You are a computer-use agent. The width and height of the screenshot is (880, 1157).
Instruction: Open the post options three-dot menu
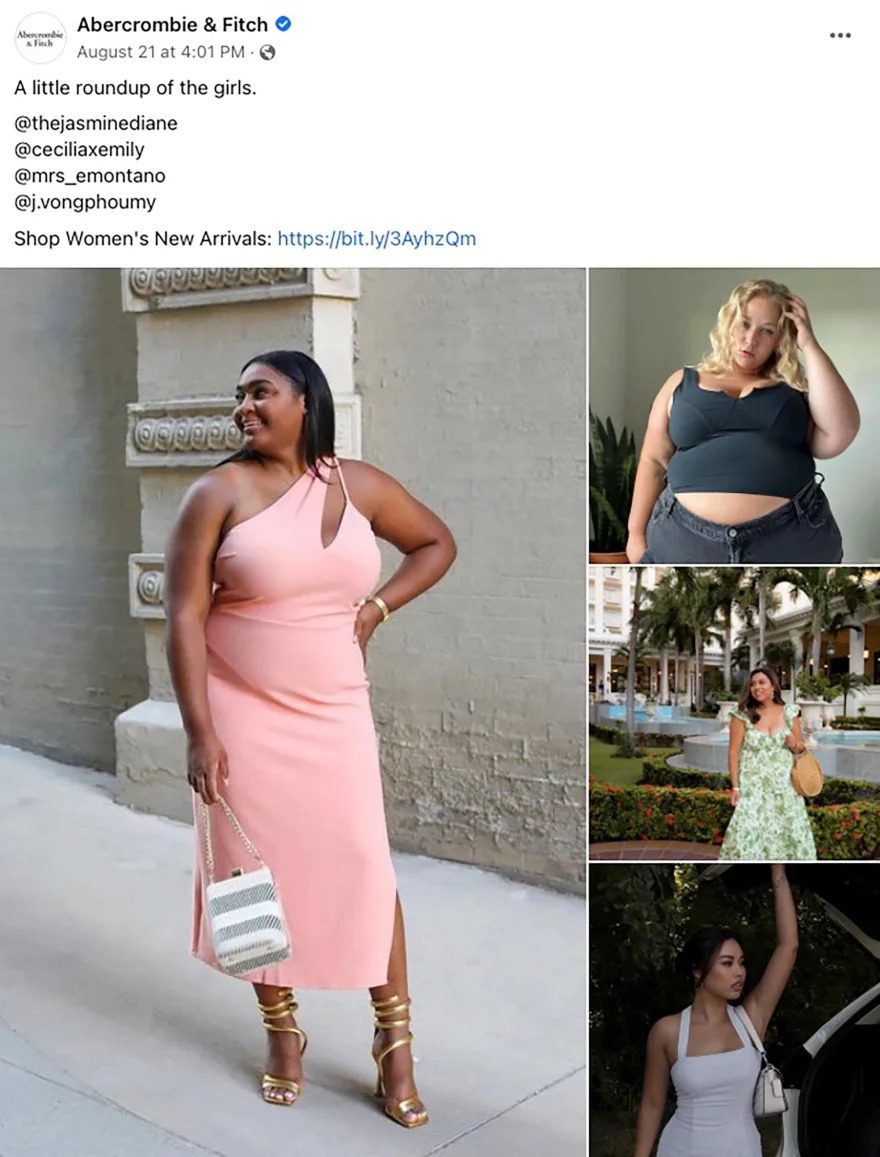point(839,35)
